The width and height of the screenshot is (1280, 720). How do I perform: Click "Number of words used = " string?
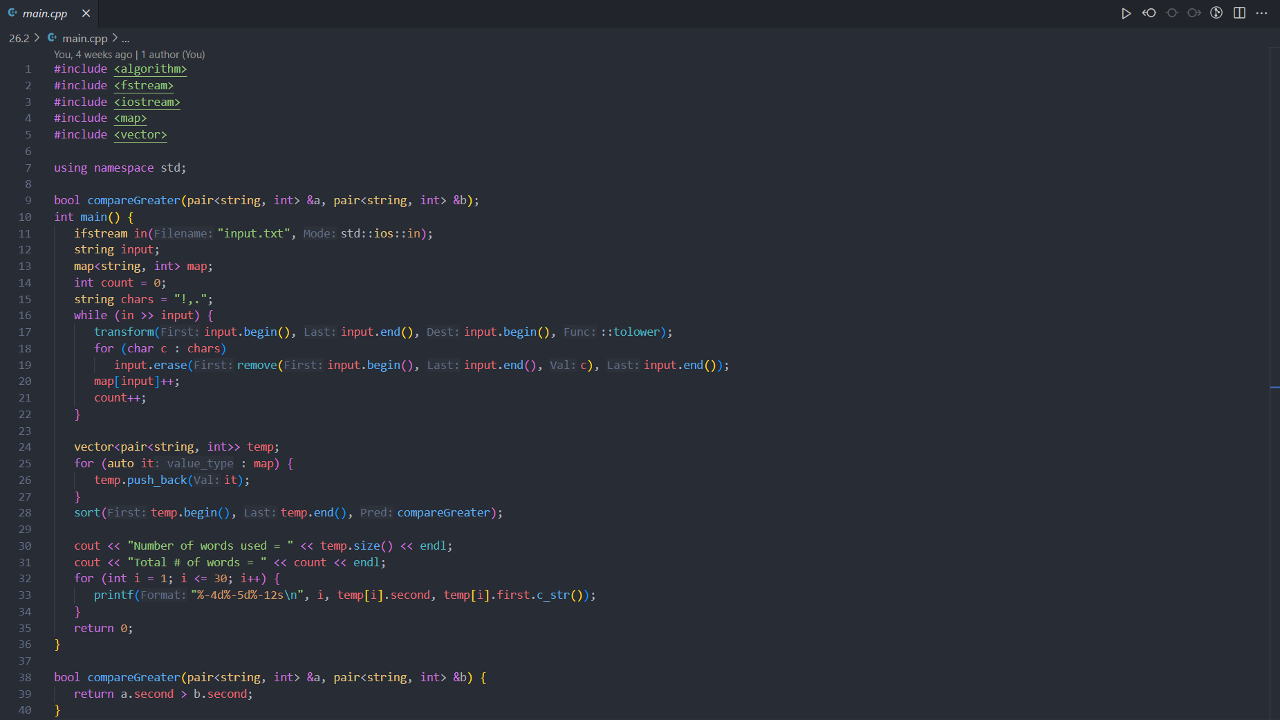pyautogui.click(x=210, y=546)
